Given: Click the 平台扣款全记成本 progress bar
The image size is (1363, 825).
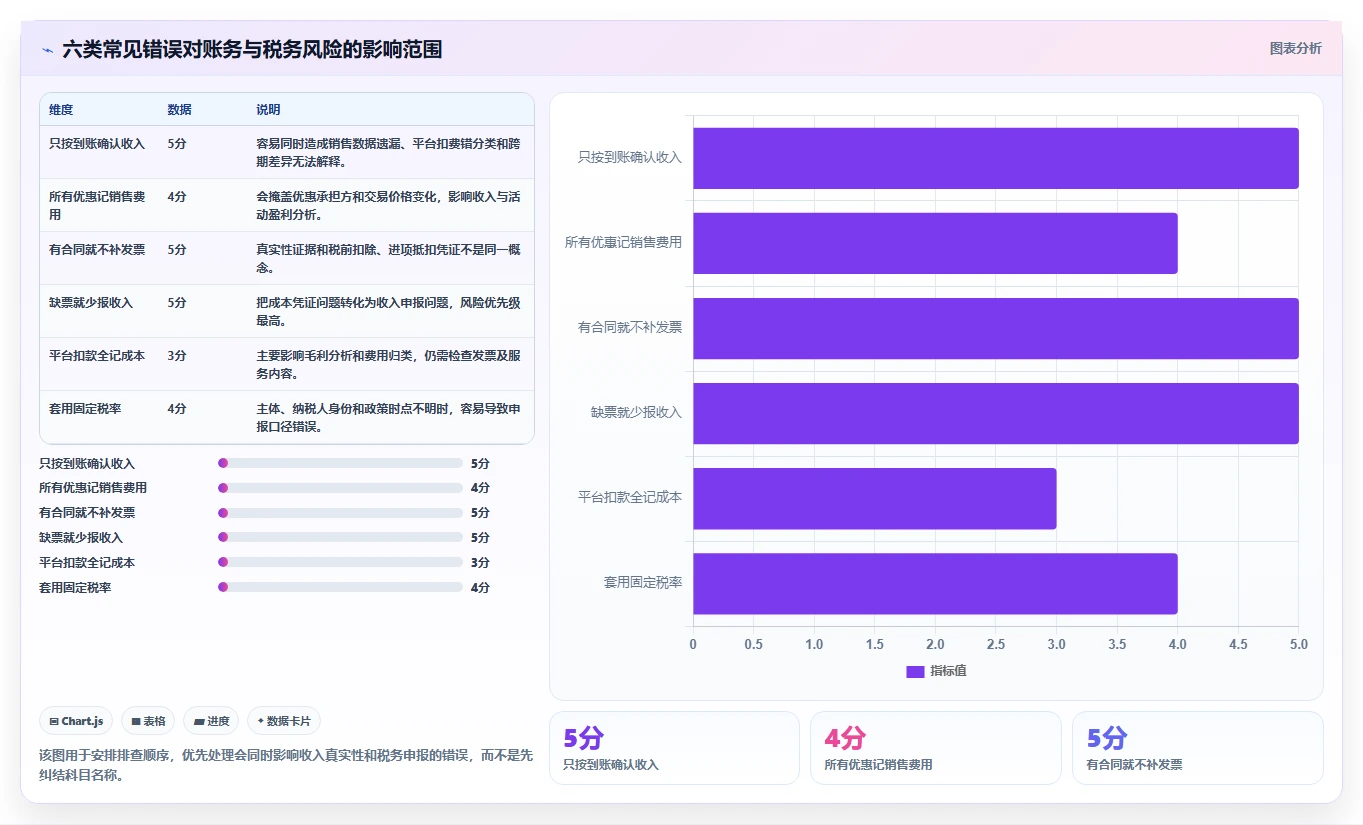Looking at the screenshot, I should [x=340, y=562].
